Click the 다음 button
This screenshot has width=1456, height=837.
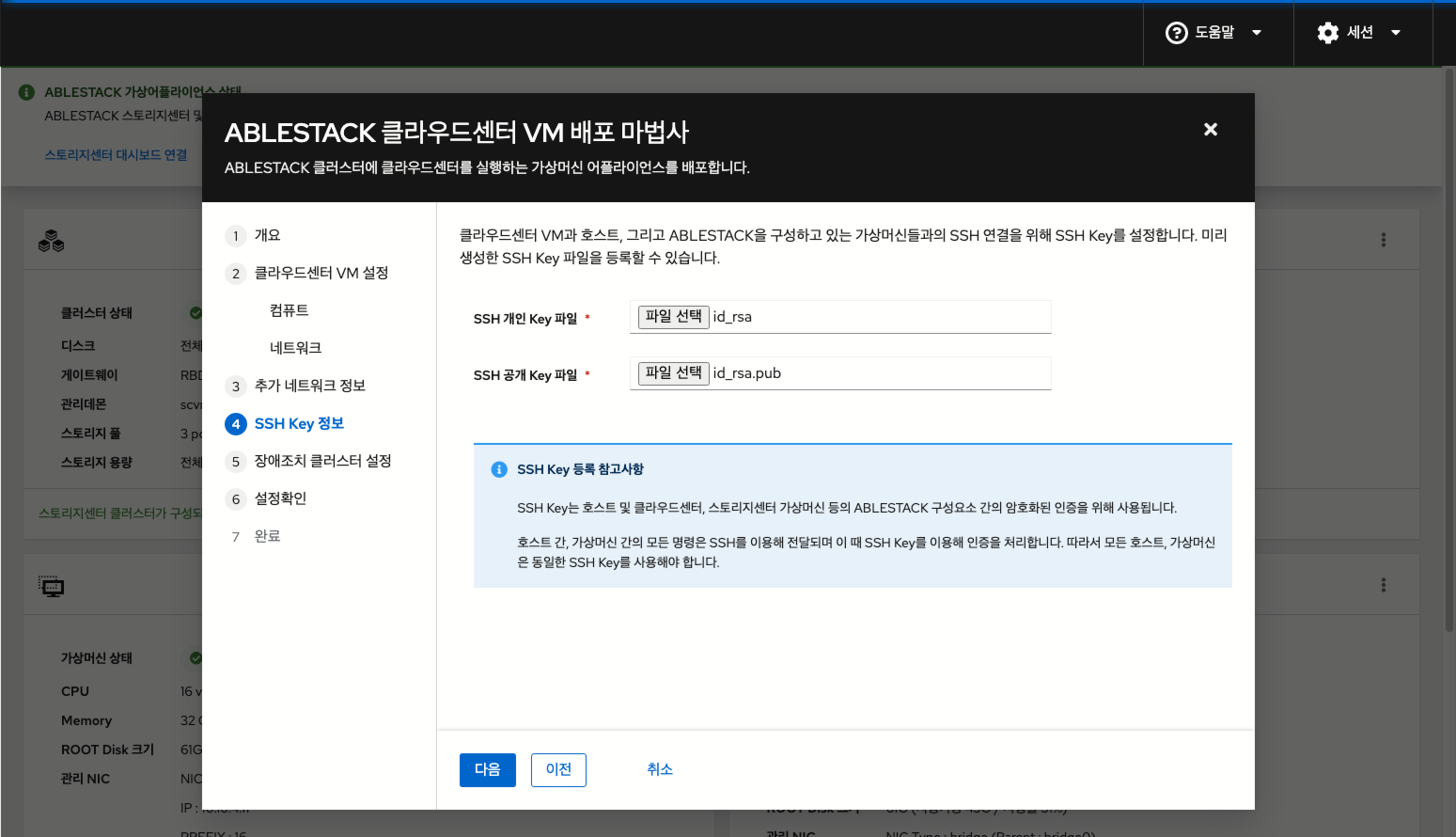point(487,769)
